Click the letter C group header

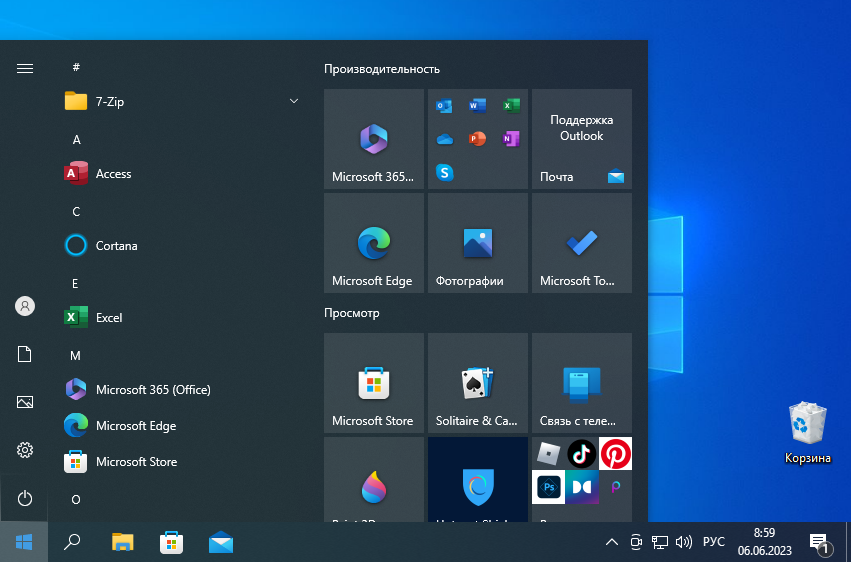[x=76, y=212]
